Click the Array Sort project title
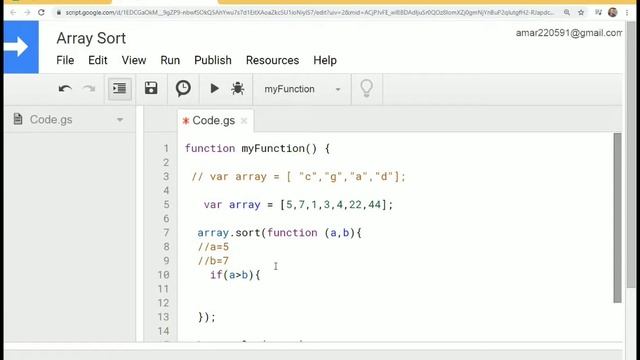Image resolution: width=640 pixels, height=360 pixels. [x=91, y=38]
